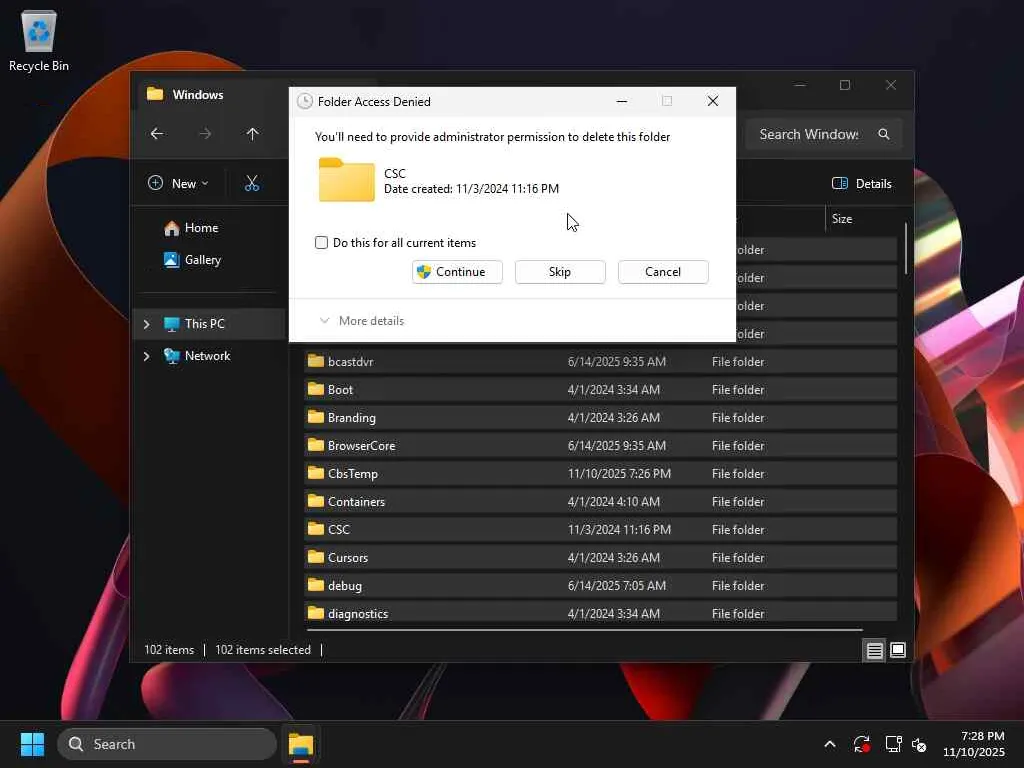Select the Branding folder

pyautogui.click(x=601, y=418)
